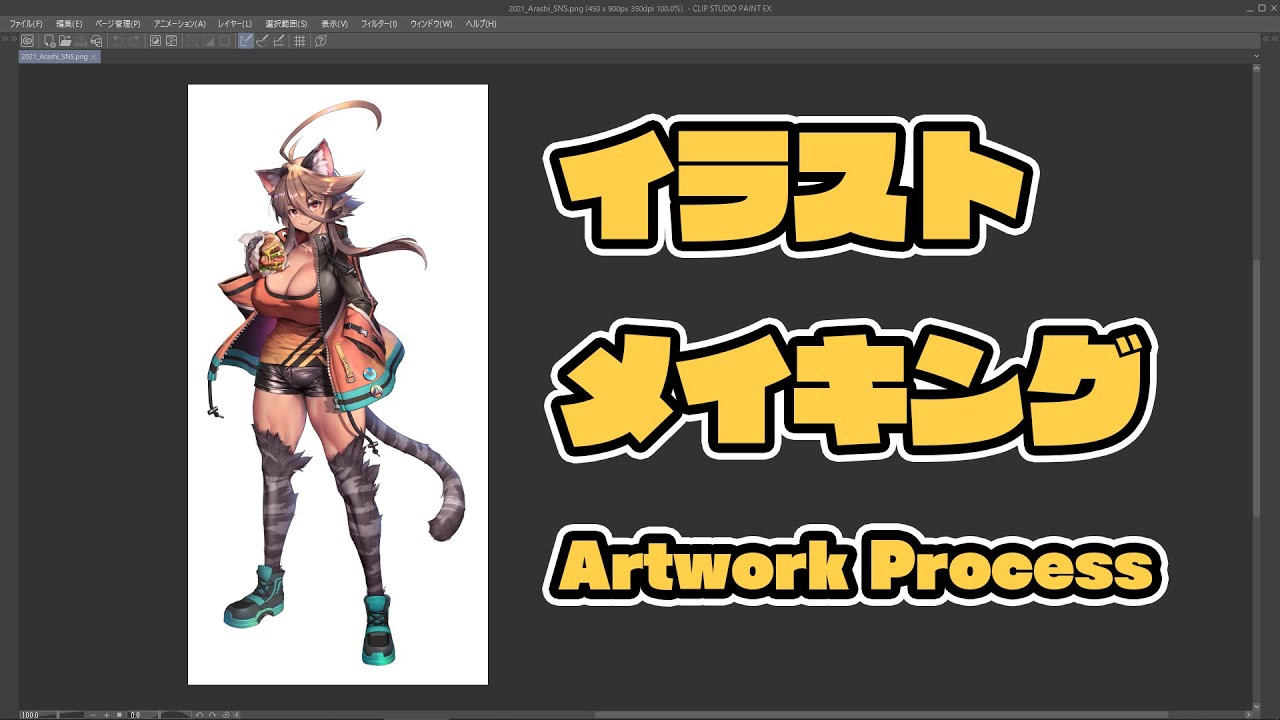Click the rotate canvas right icon
1280x720 pixels.
(x=212, y=715)
